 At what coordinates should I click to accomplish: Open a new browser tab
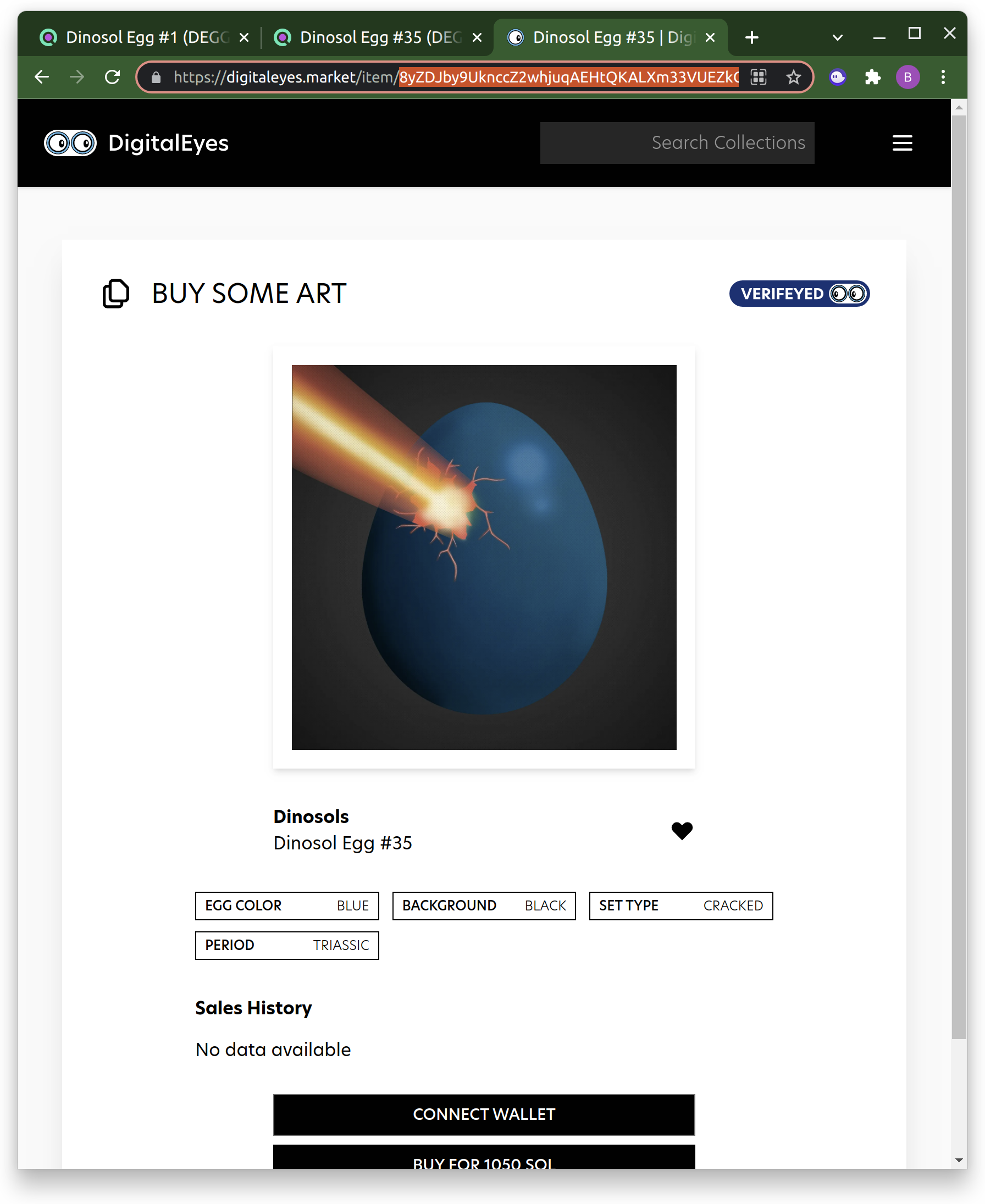(x=752, y=37)
